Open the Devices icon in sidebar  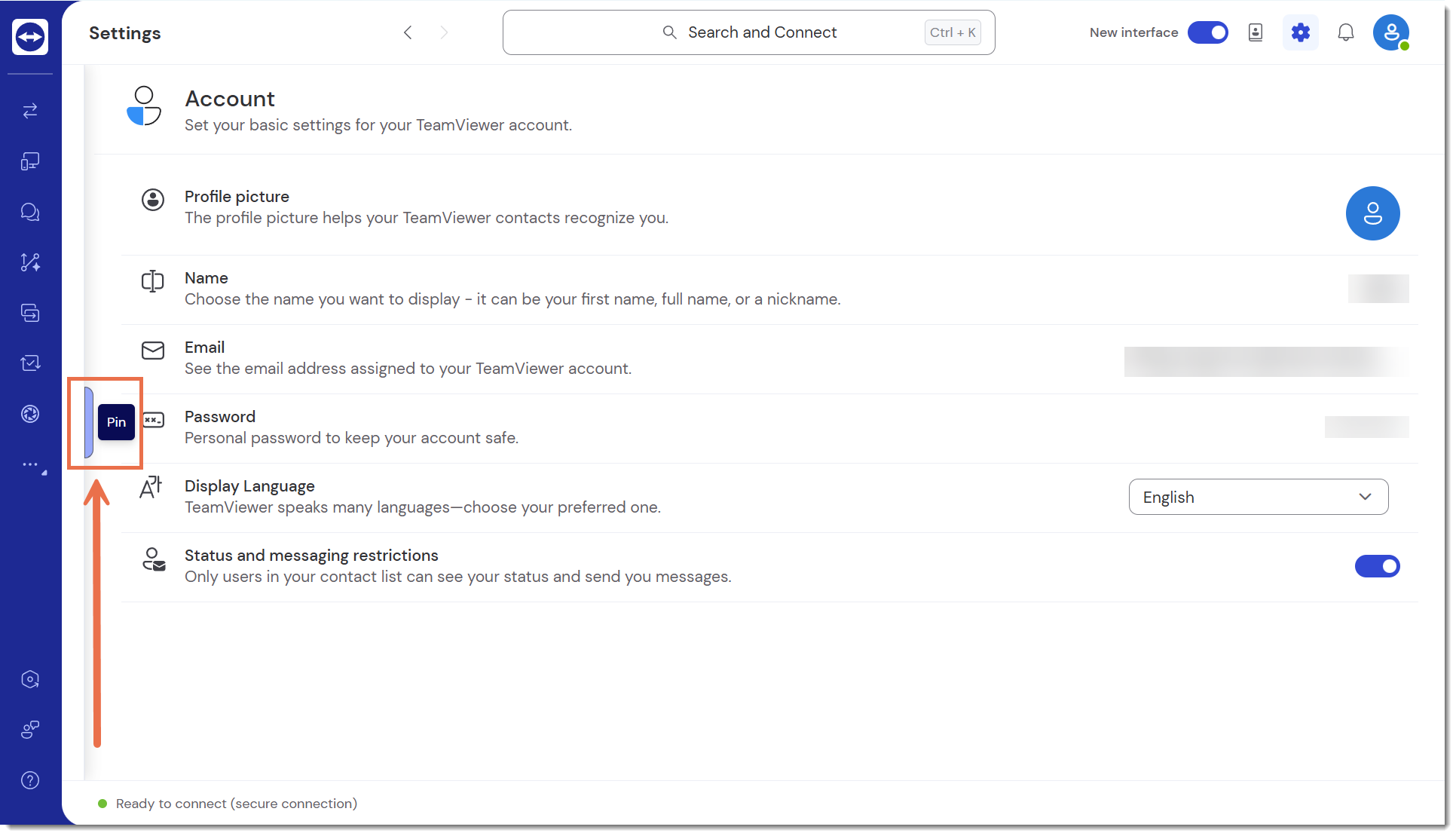[x=30, y=161]
